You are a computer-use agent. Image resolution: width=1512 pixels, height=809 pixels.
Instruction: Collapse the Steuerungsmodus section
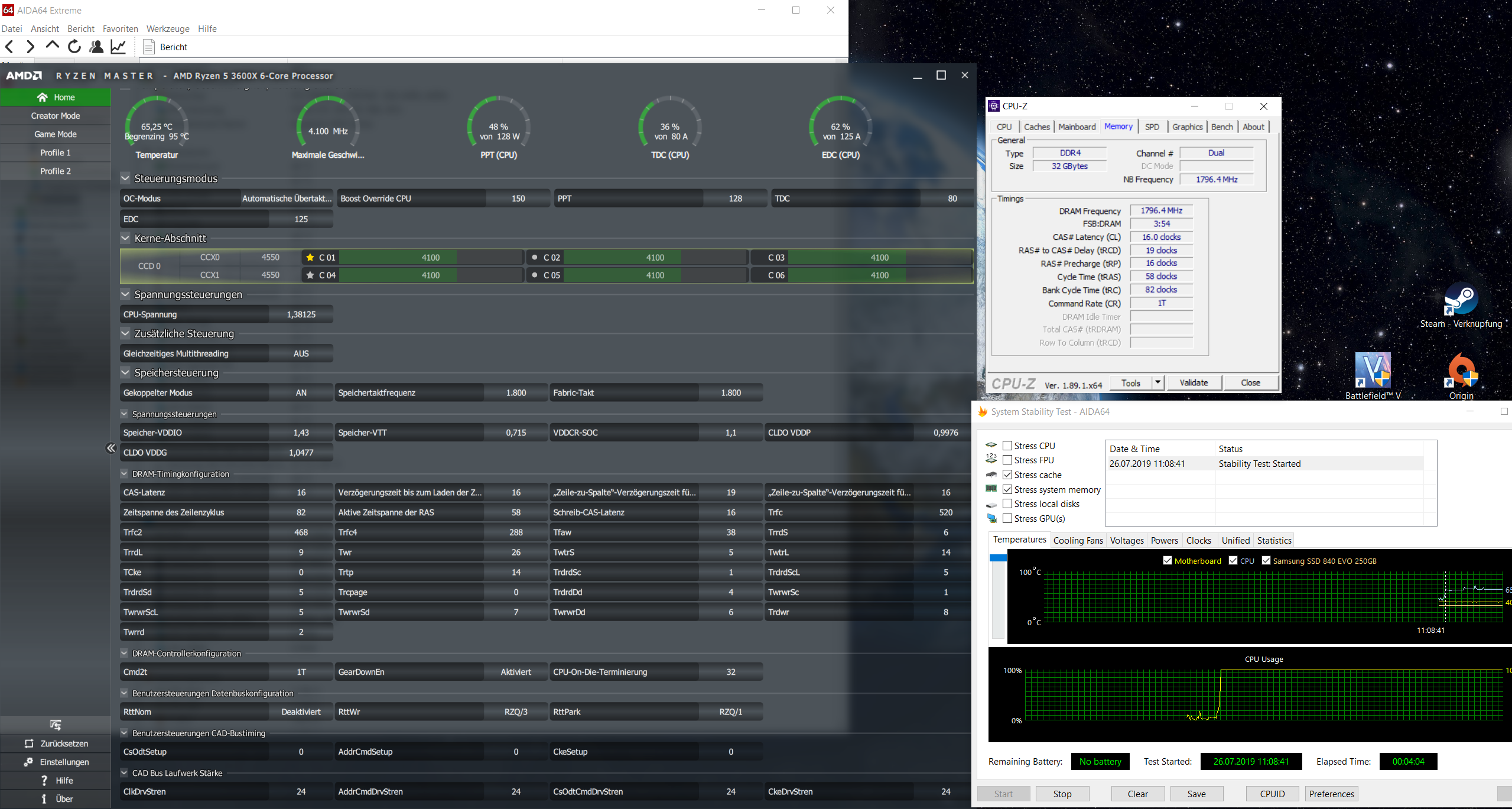click(x=125, y=178)
